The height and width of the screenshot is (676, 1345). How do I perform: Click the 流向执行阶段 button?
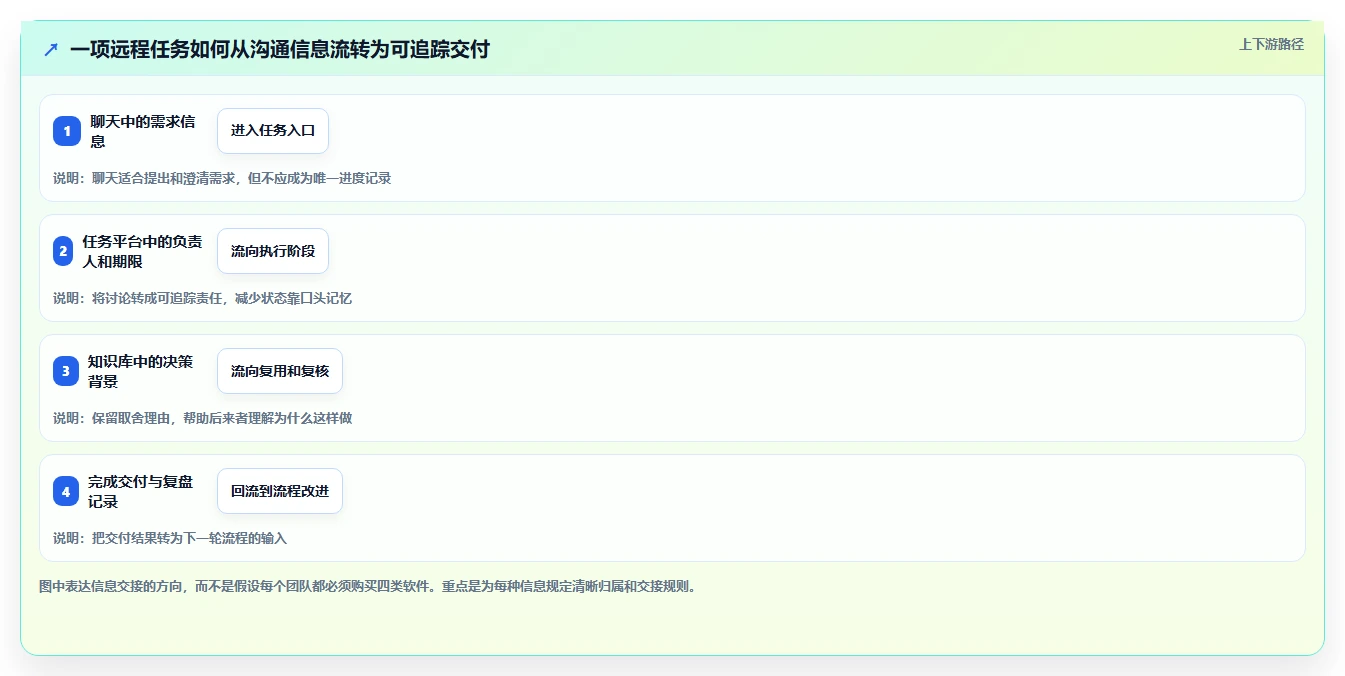(x=273, y=251)
